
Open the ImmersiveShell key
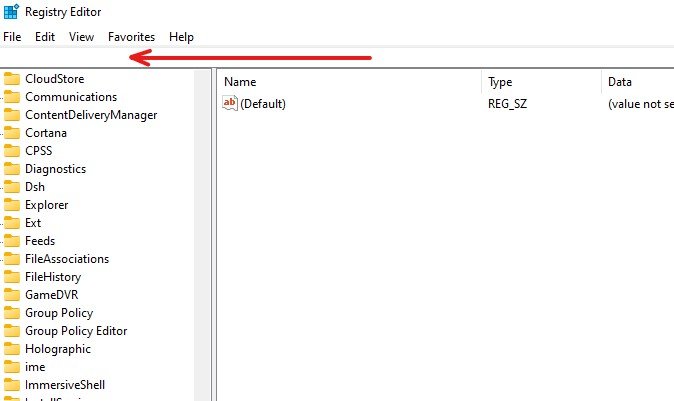click(x=65, y=385)
